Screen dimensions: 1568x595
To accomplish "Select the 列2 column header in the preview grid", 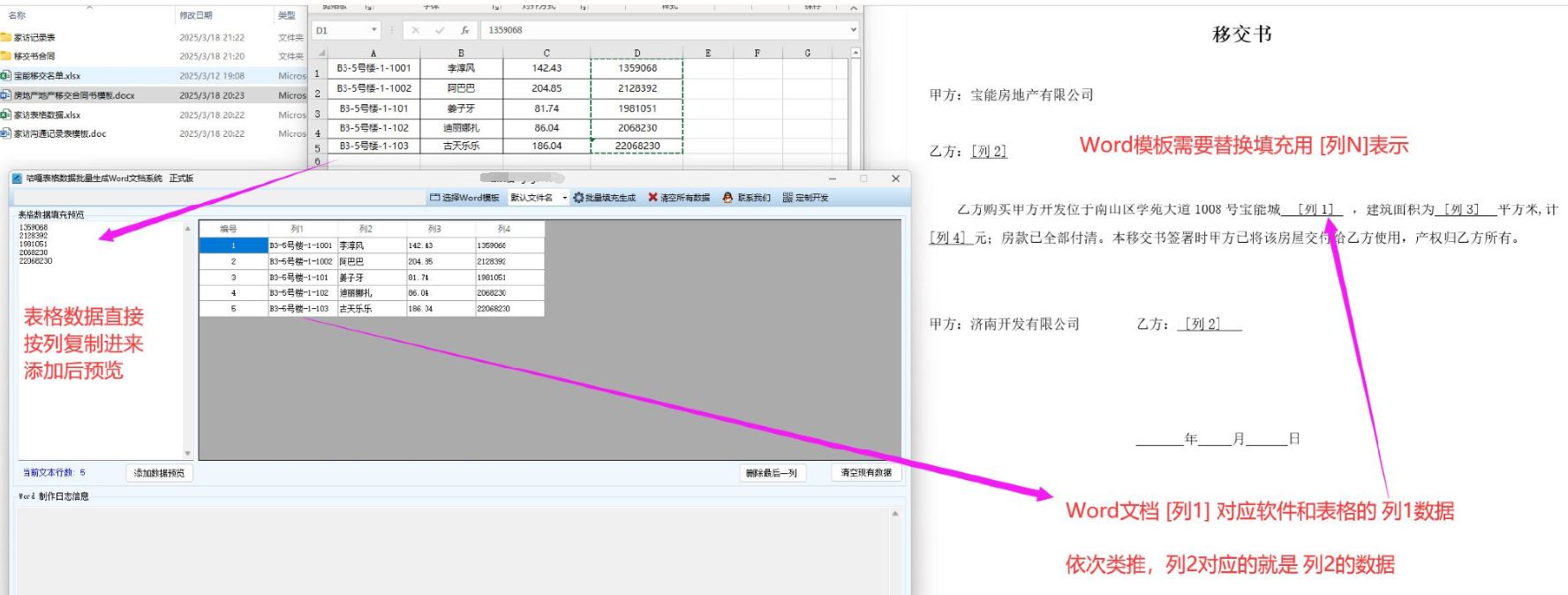I will click(372, 229).
